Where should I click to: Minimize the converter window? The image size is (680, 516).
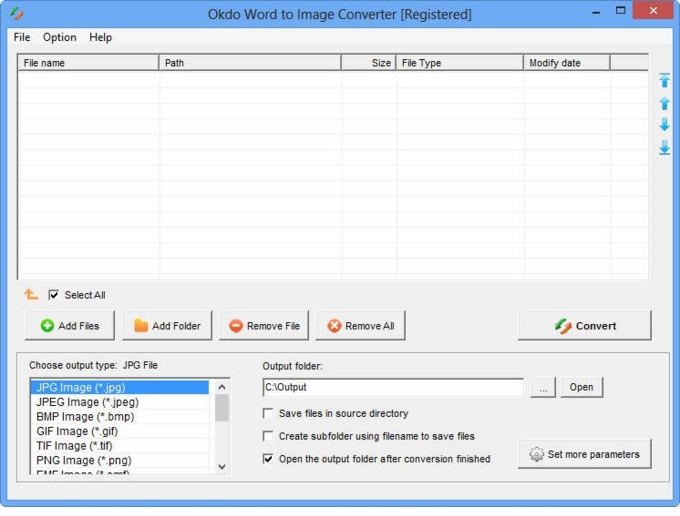596,11
